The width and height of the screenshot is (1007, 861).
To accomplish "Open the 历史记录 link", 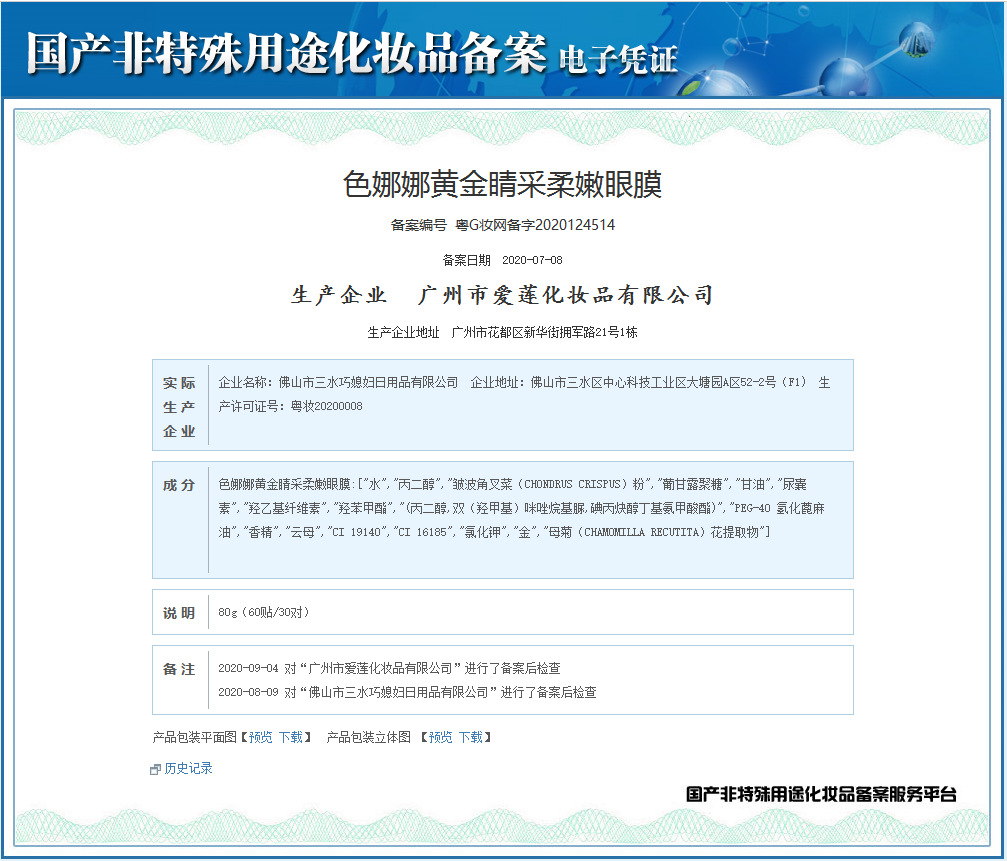I will coord(188,769).
